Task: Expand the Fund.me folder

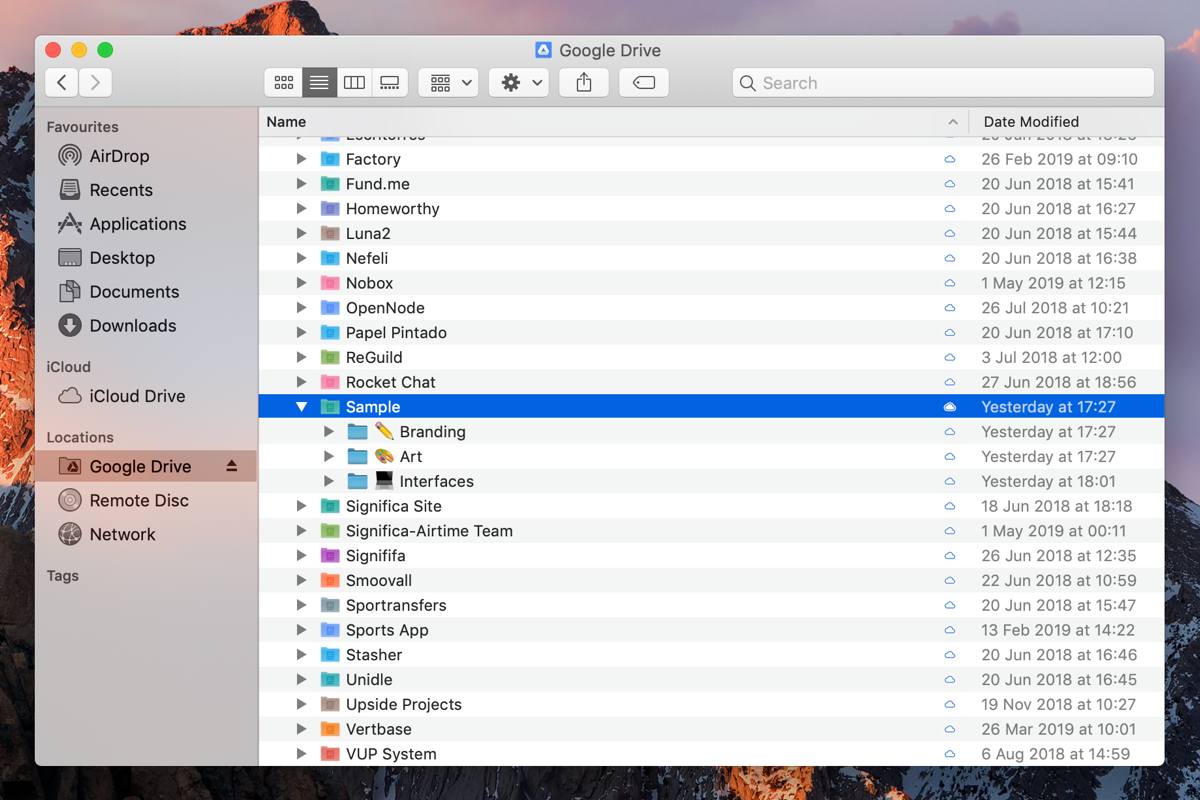Action: click(x=301, y=184)
